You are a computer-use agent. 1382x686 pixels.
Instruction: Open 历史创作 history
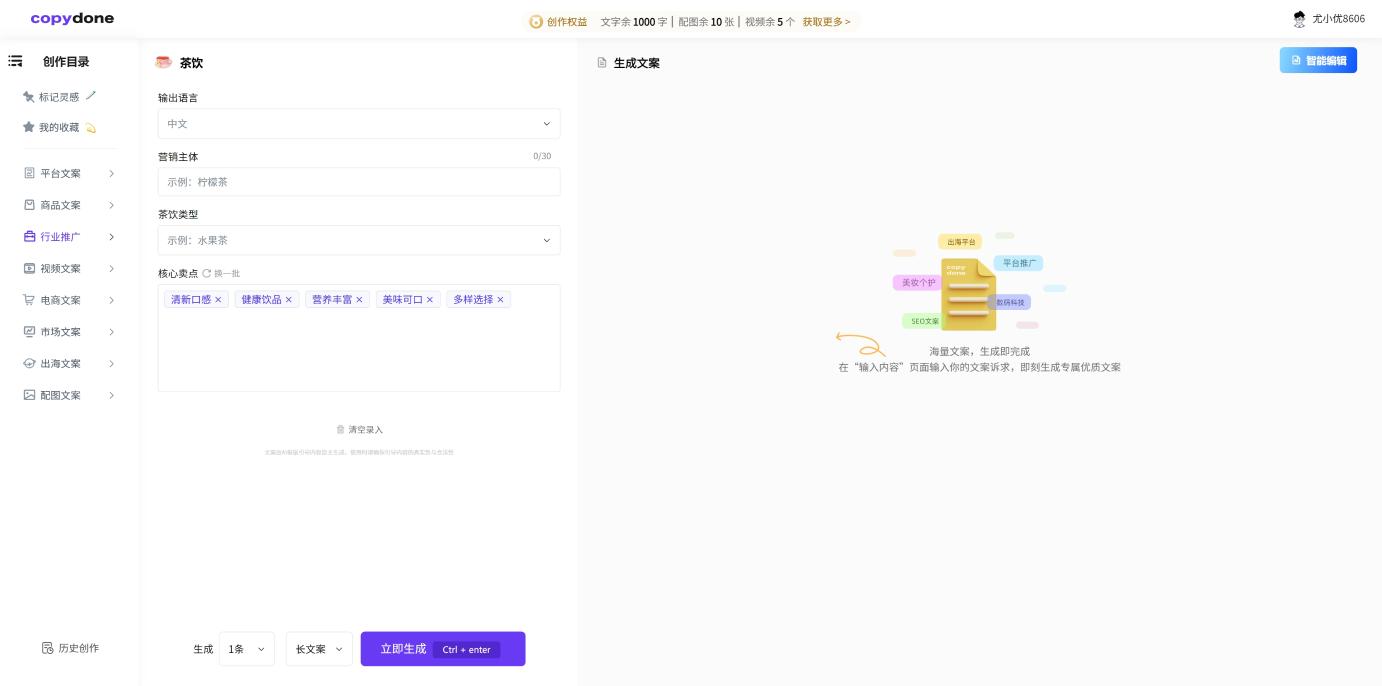70,648
